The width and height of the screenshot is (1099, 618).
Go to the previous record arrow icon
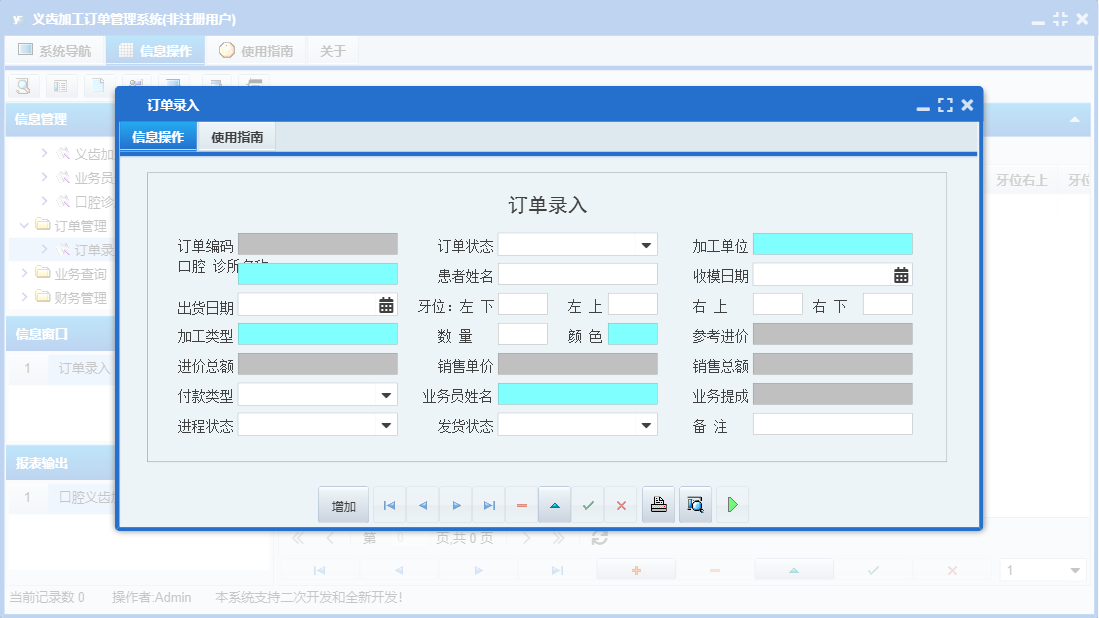click(x=422, y=505)
